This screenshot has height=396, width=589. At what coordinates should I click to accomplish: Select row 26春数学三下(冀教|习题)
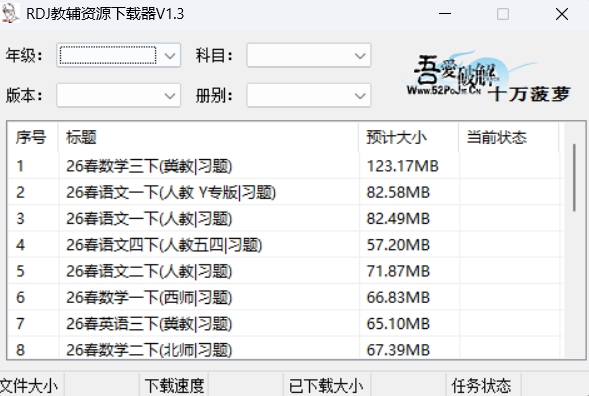[x=284, y=166]
